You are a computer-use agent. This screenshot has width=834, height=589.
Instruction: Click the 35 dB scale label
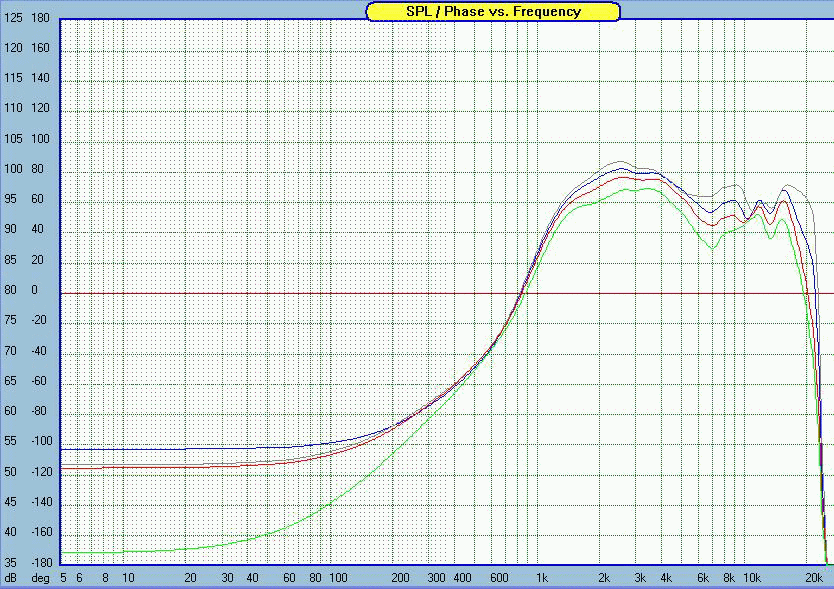tap(10, 562)
